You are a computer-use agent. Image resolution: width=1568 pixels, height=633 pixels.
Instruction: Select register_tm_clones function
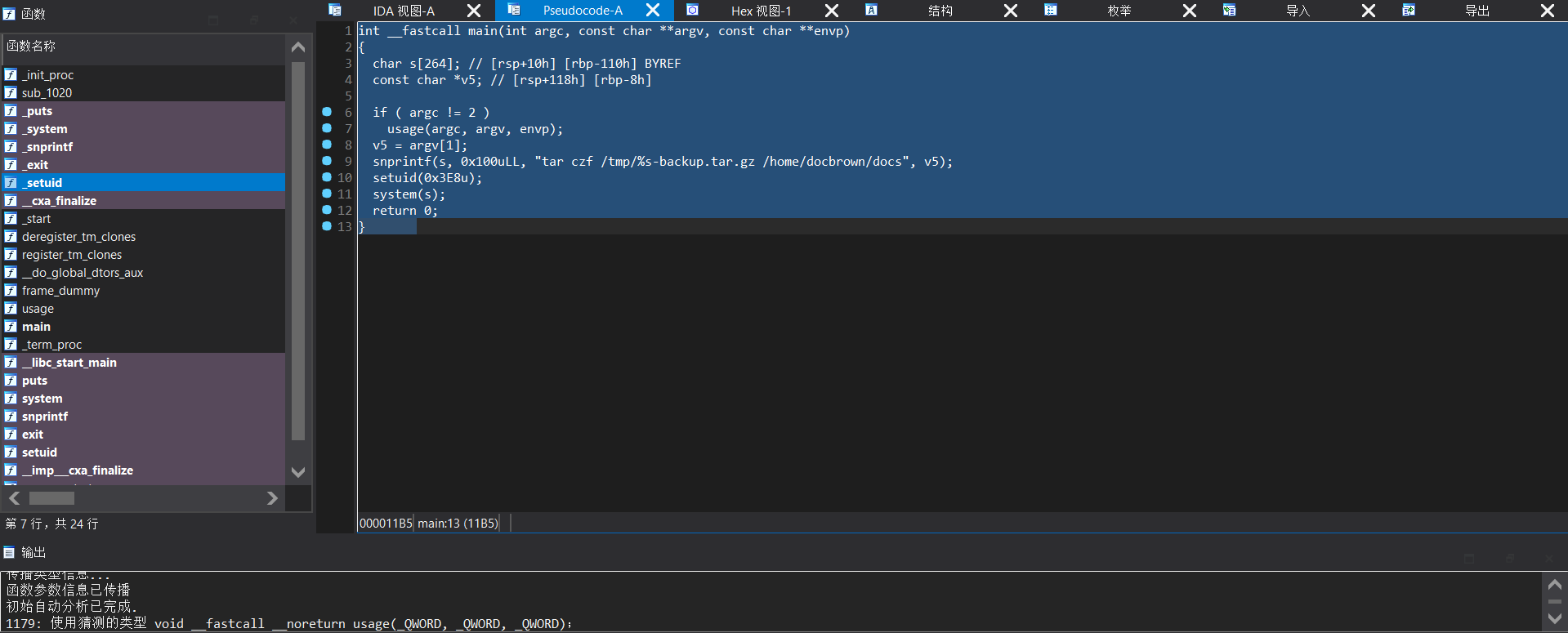pos(143,254)
